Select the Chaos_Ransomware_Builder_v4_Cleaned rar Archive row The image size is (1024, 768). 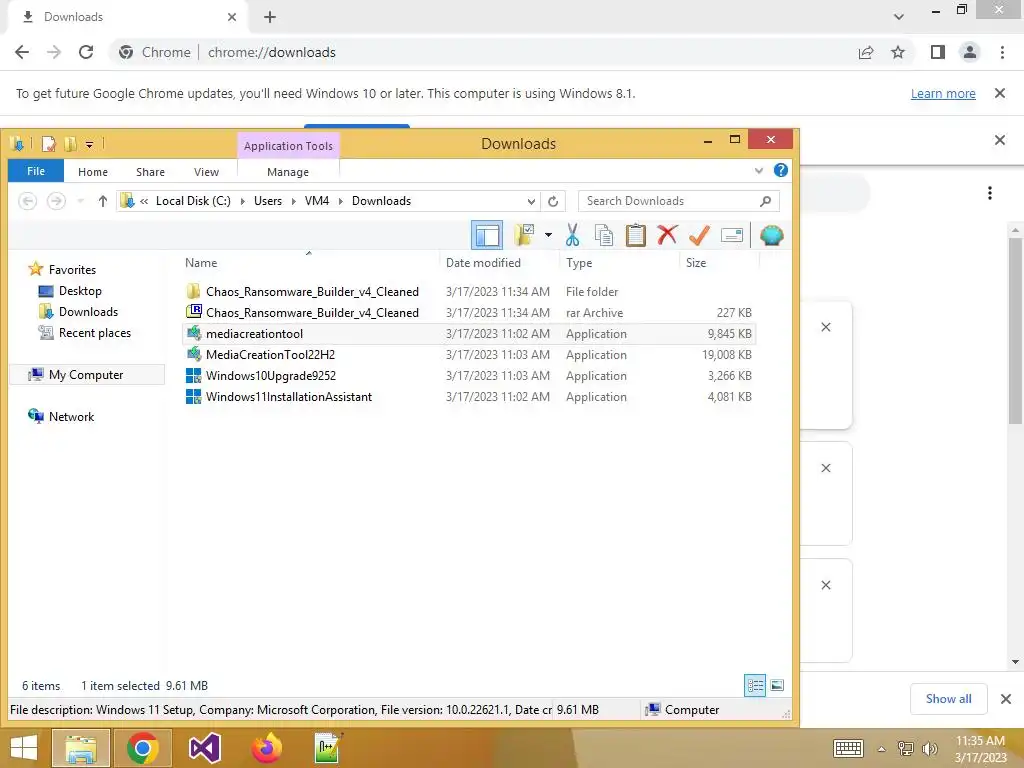[x=469, y=312]
